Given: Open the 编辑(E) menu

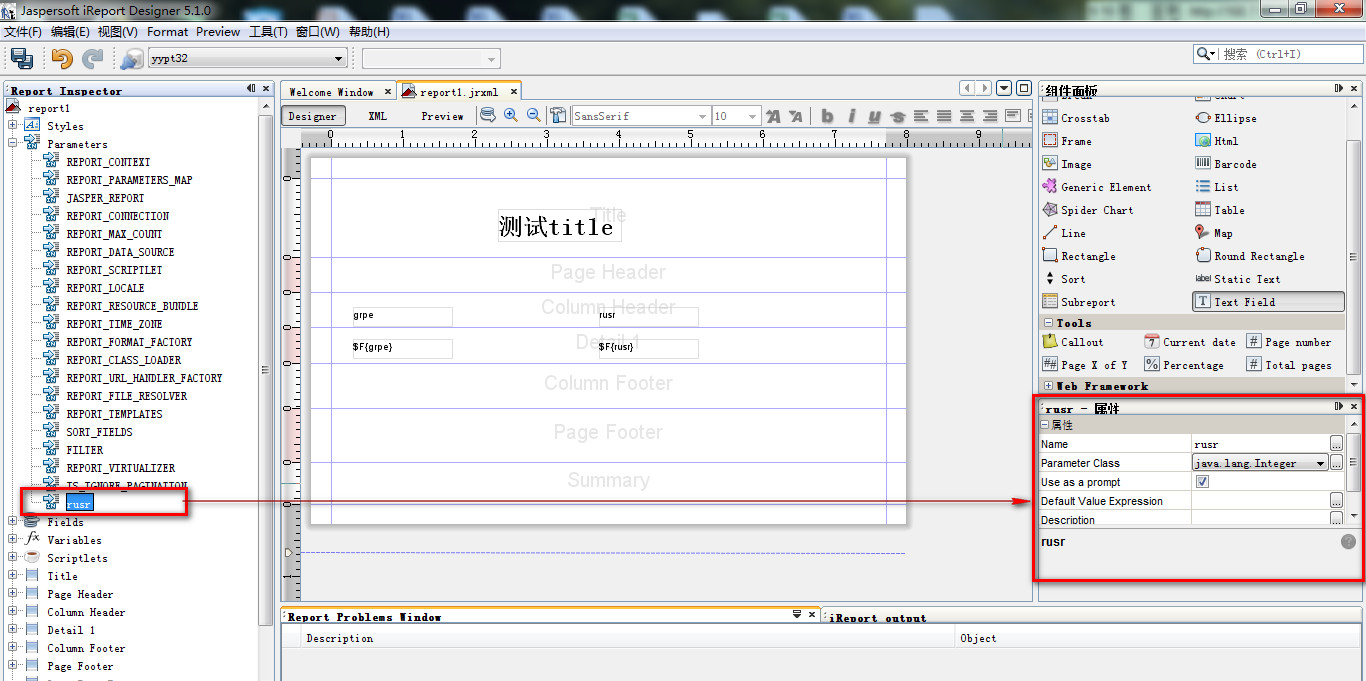Looking at the screenshot, I should pyautogui.click(x=70, y=32).
